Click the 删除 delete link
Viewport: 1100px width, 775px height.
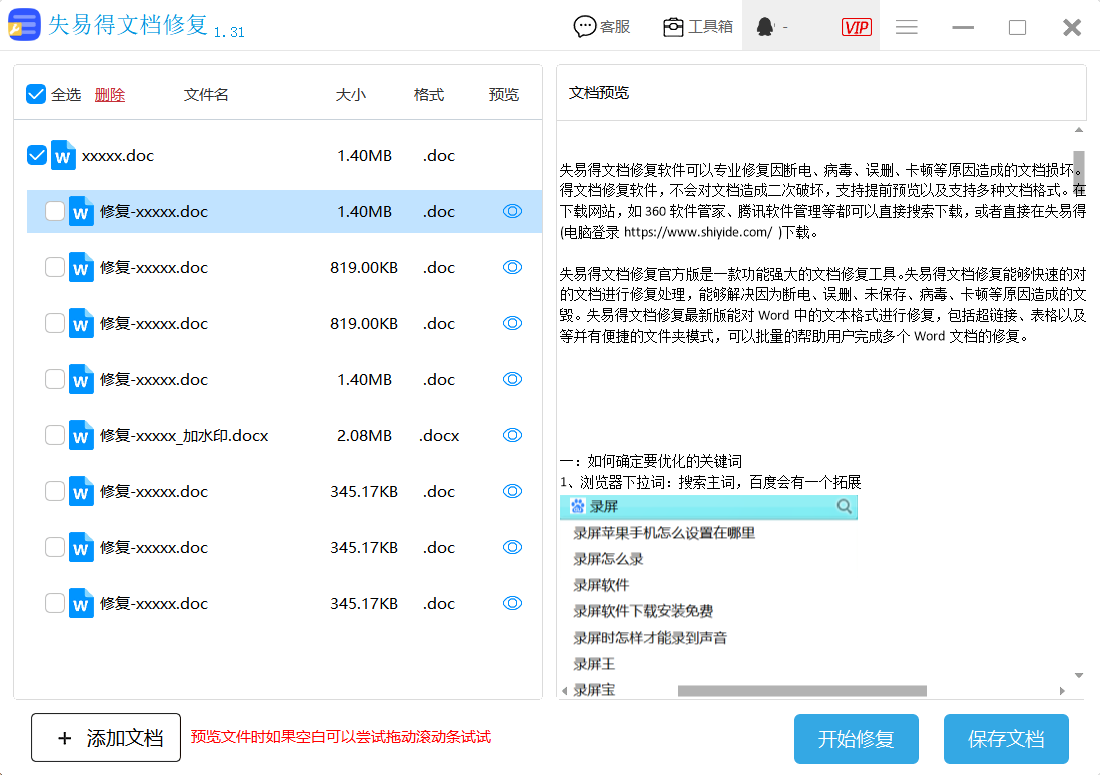coord(110,95)
